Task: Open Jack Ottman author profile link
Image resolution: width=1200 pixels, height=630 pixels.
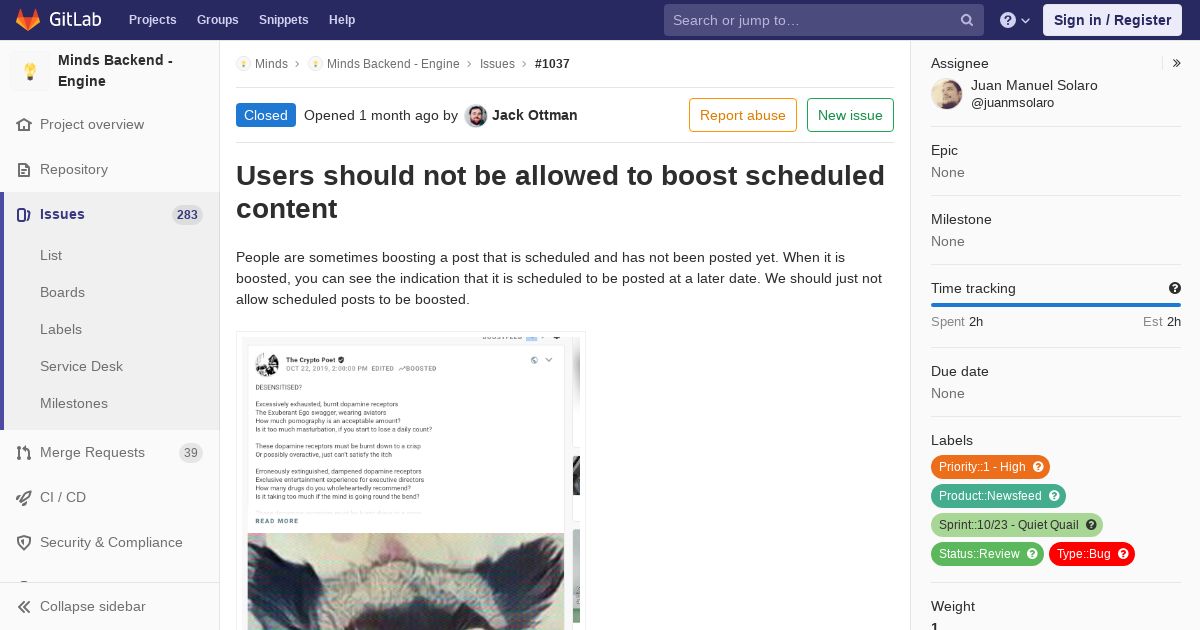Action: click(x=535, y=116)
